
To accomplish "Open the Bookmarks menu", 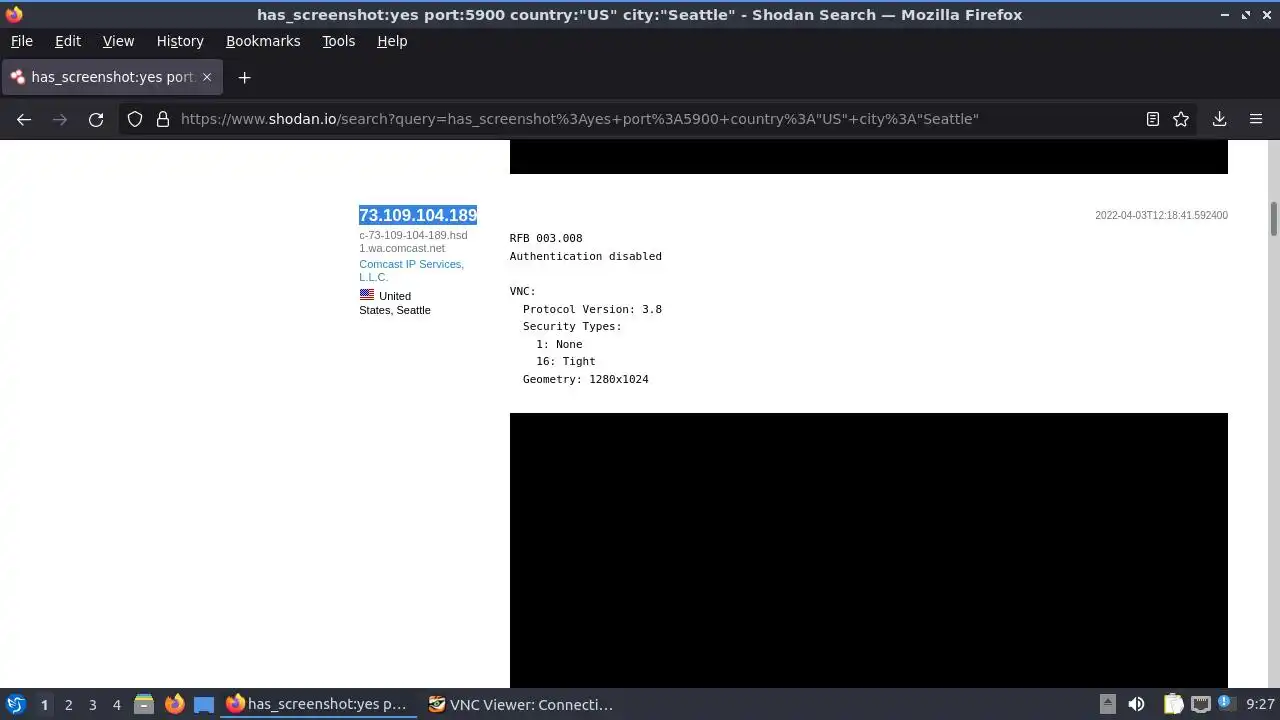I will coord(263,41).
